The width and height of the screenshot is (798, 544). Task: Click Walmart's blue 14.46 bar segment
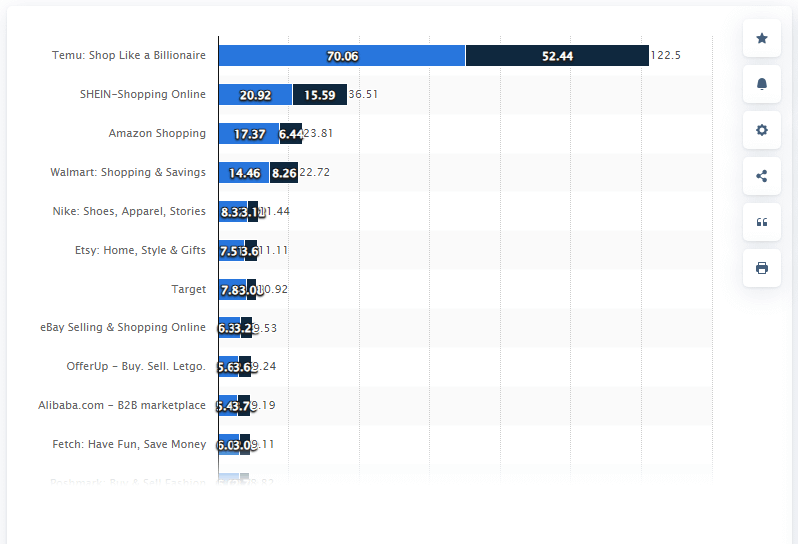pos(244,172)
